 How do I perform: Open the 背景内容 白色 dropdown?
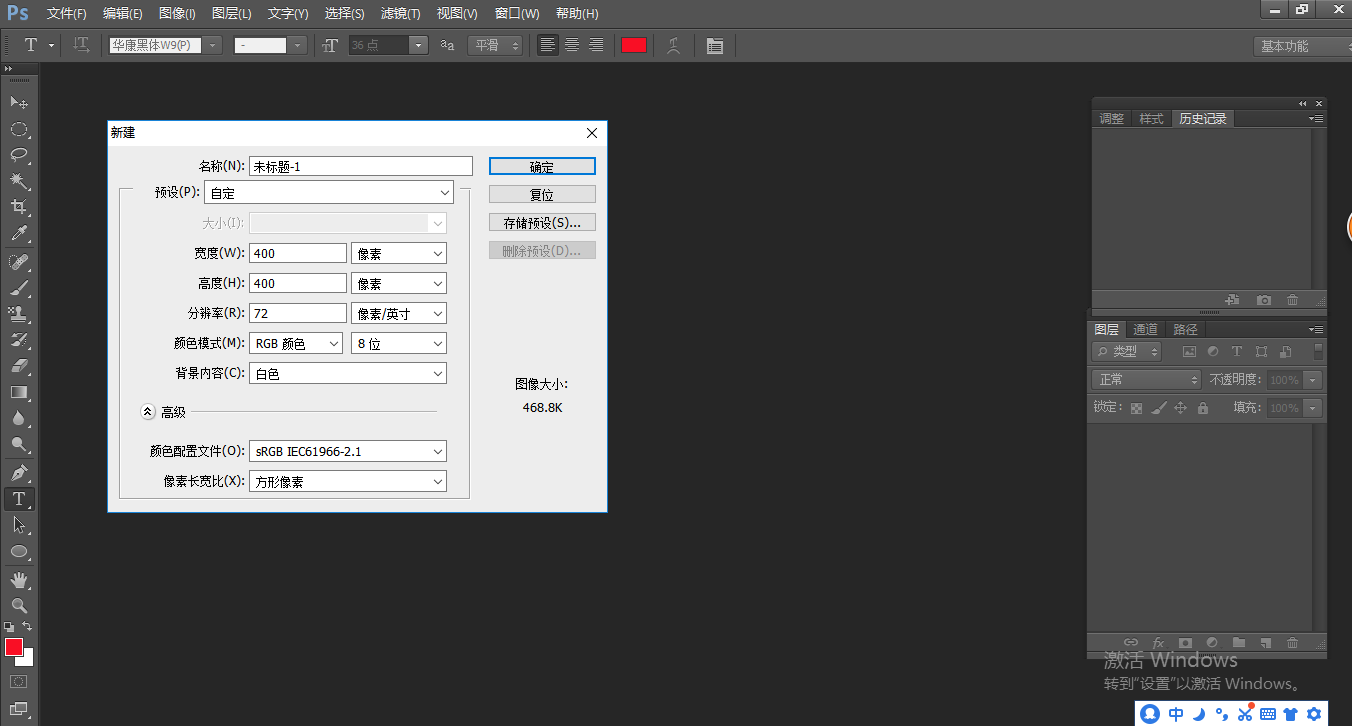[x=348, y=374]
